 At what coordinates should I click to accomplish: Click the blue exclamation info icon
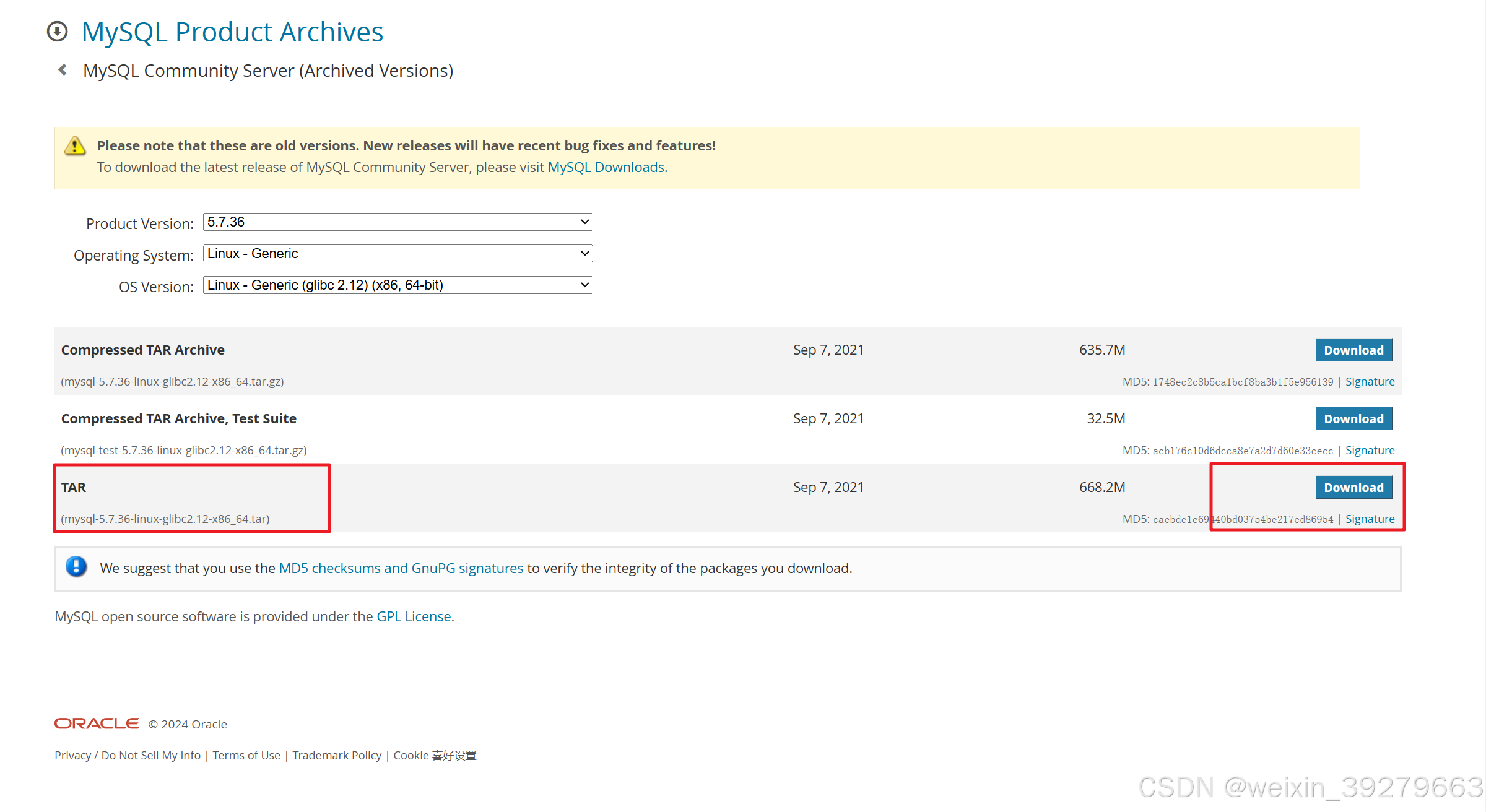(76, 566)
